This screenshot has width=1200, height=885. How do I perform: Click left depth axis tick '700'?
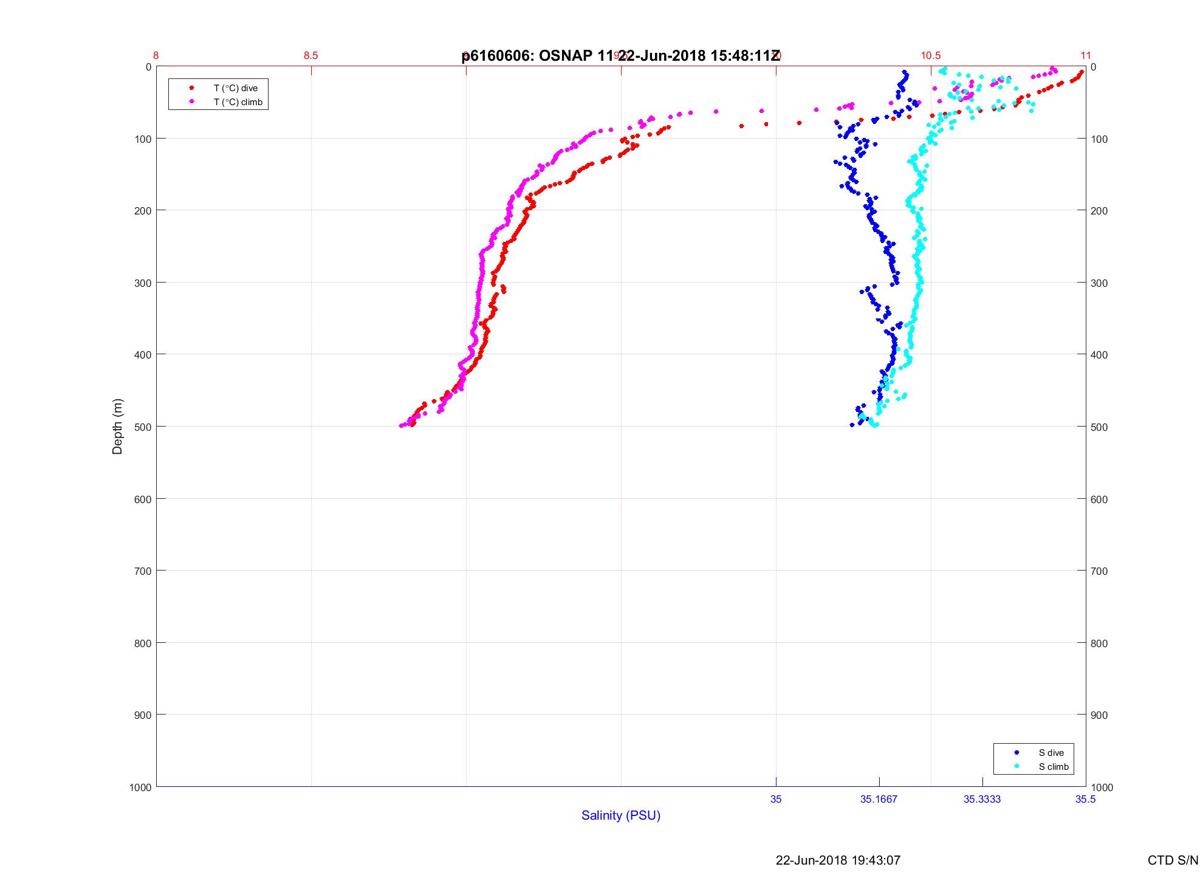142,571
